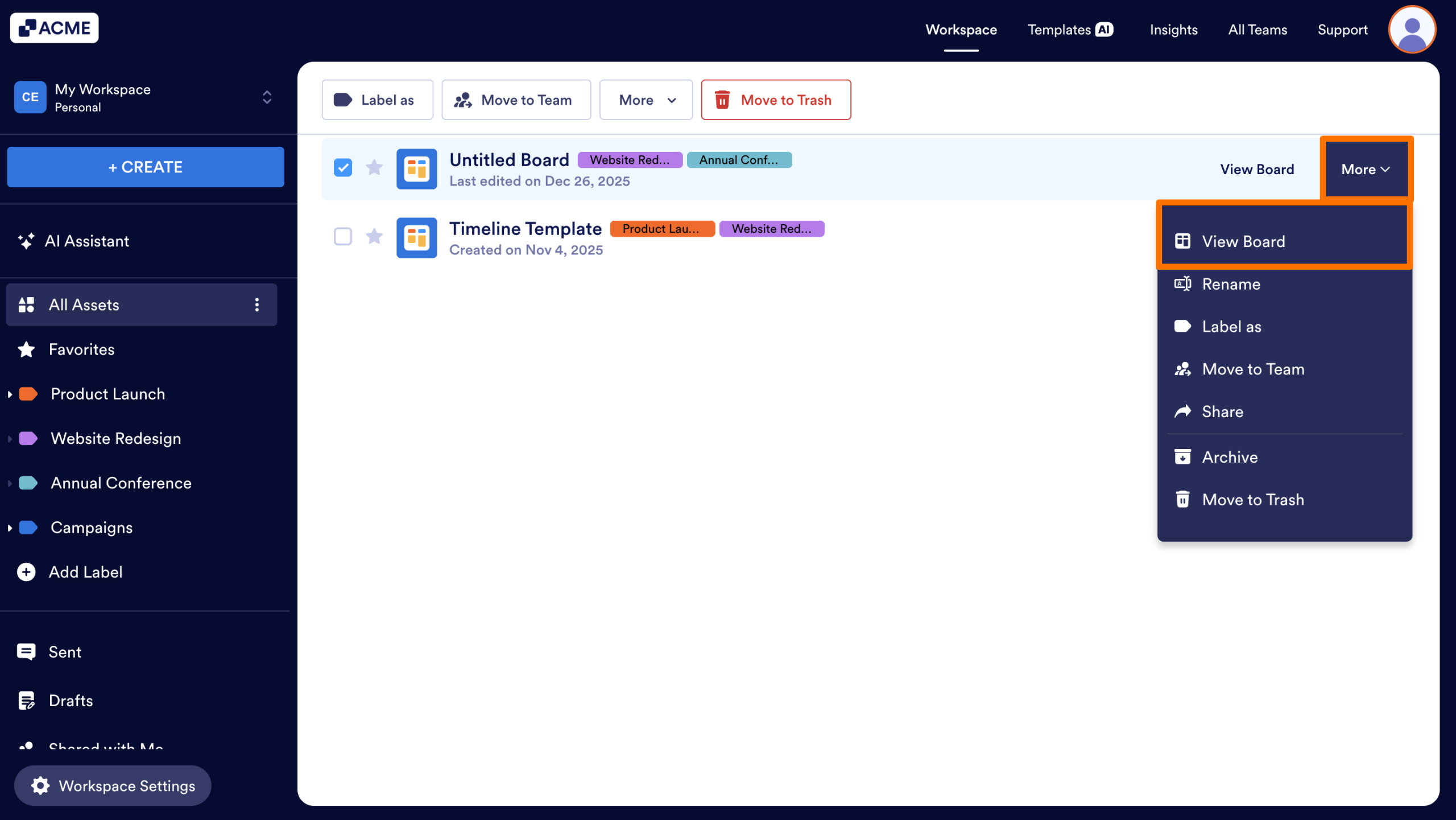Viewport: 1456px width, 820px height.
Task: Expand the Product Launch label tree
Action: click(10, 394)
